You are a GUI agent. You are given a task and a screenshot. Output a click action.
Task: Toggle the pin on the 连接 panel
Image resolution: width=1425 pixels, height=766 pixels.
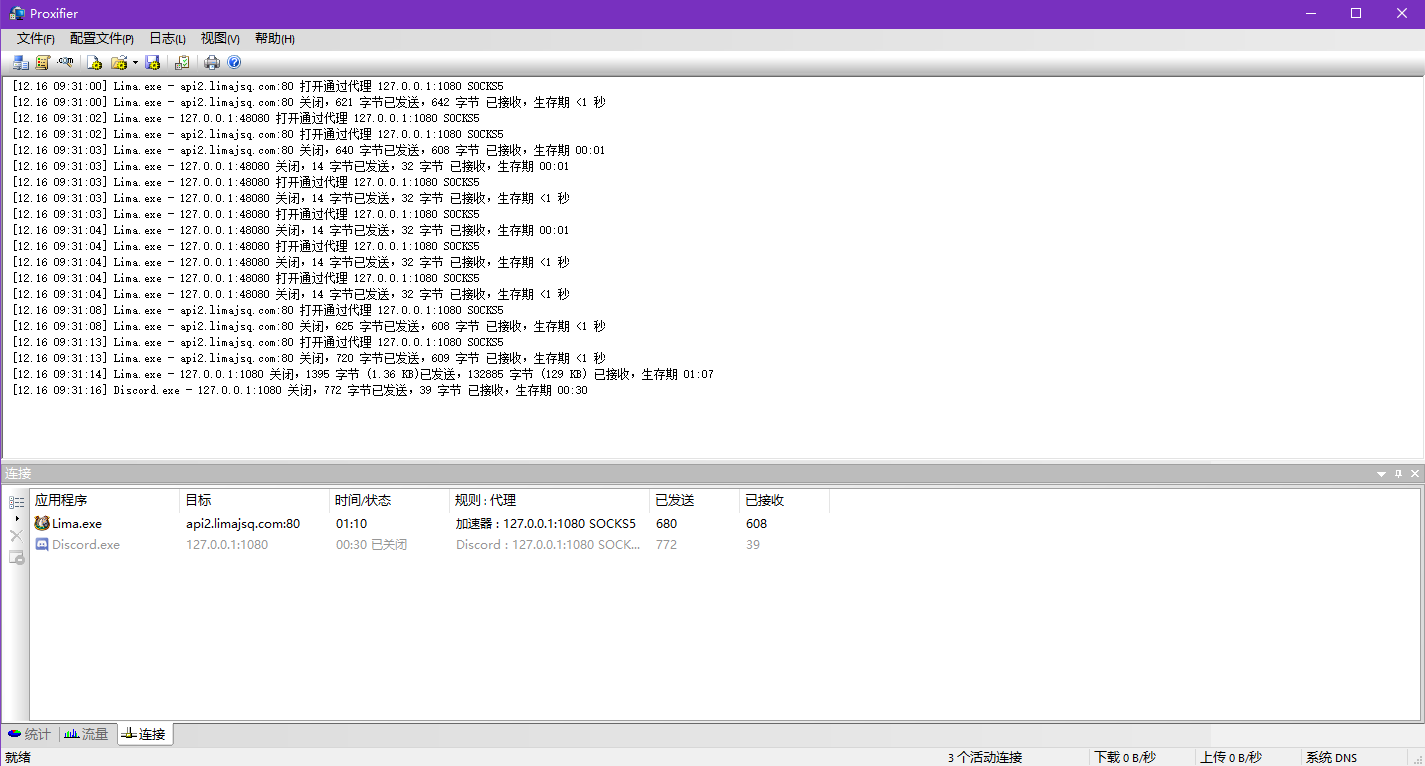pyautogui.click(x=1398, y=473)
